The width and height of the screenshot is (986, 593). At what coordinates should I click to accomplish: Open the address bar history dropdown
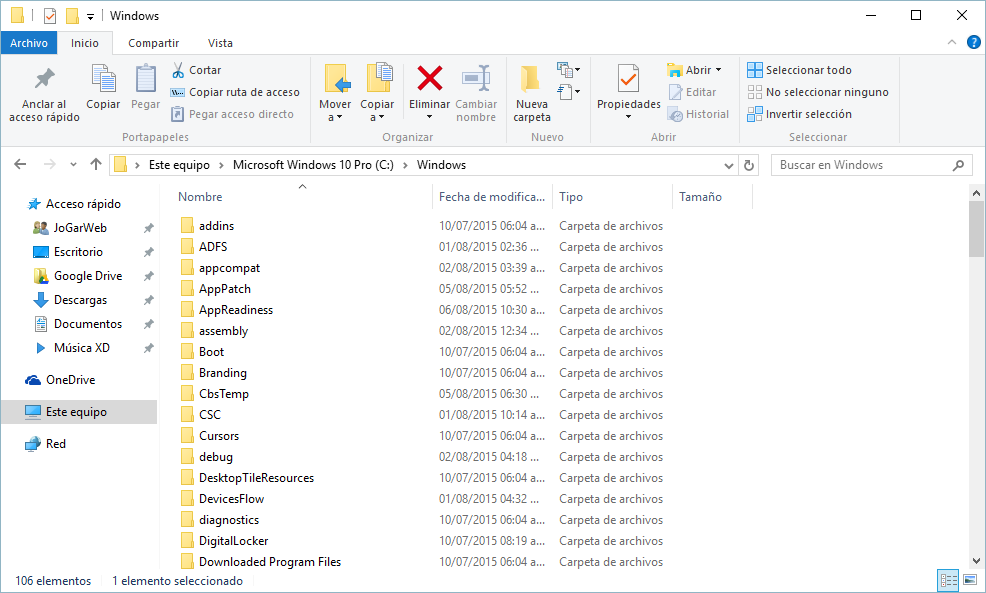[729, 165]
